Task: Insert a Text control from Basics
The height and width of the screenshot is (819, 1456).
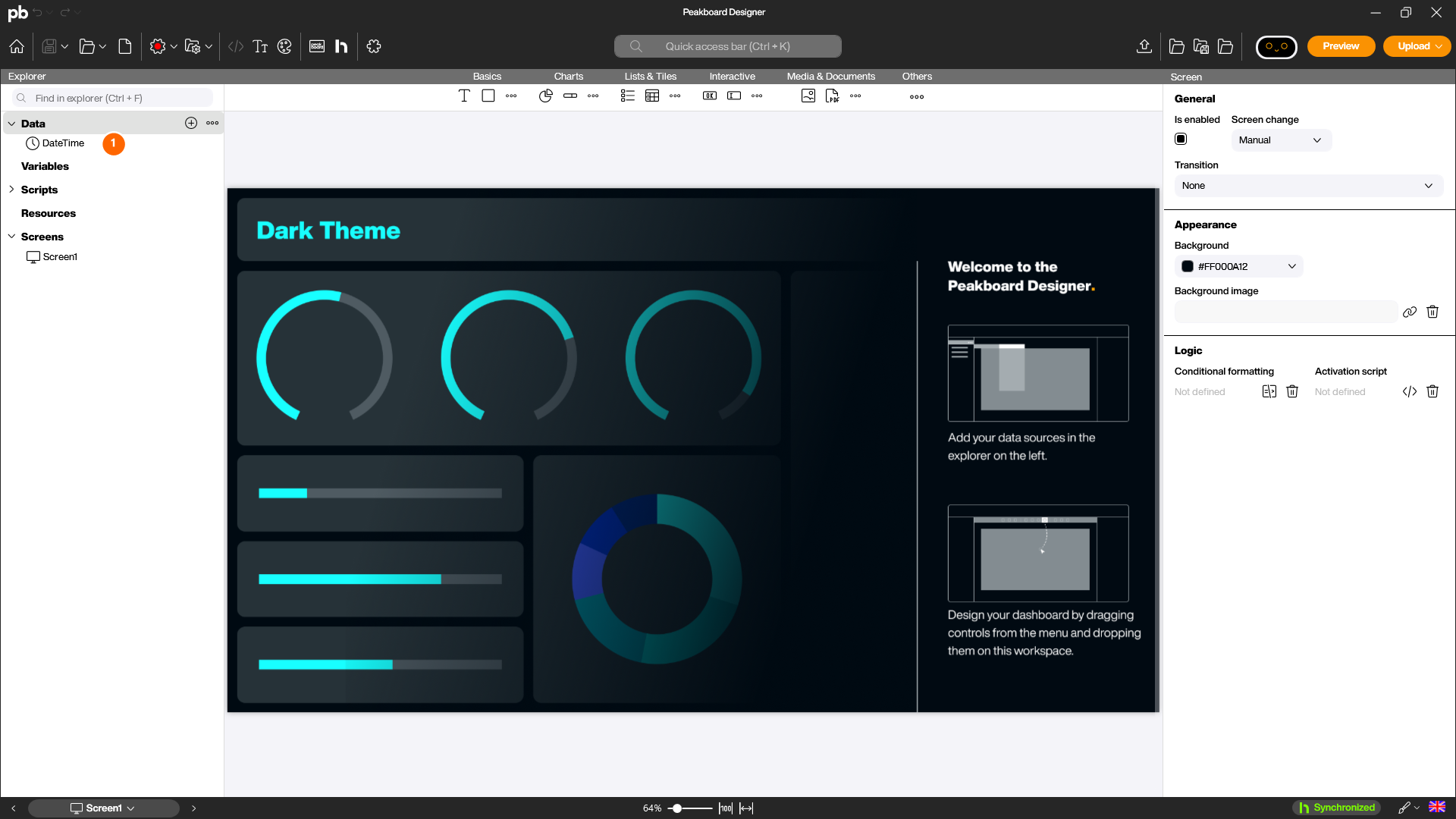Action: 464,96
